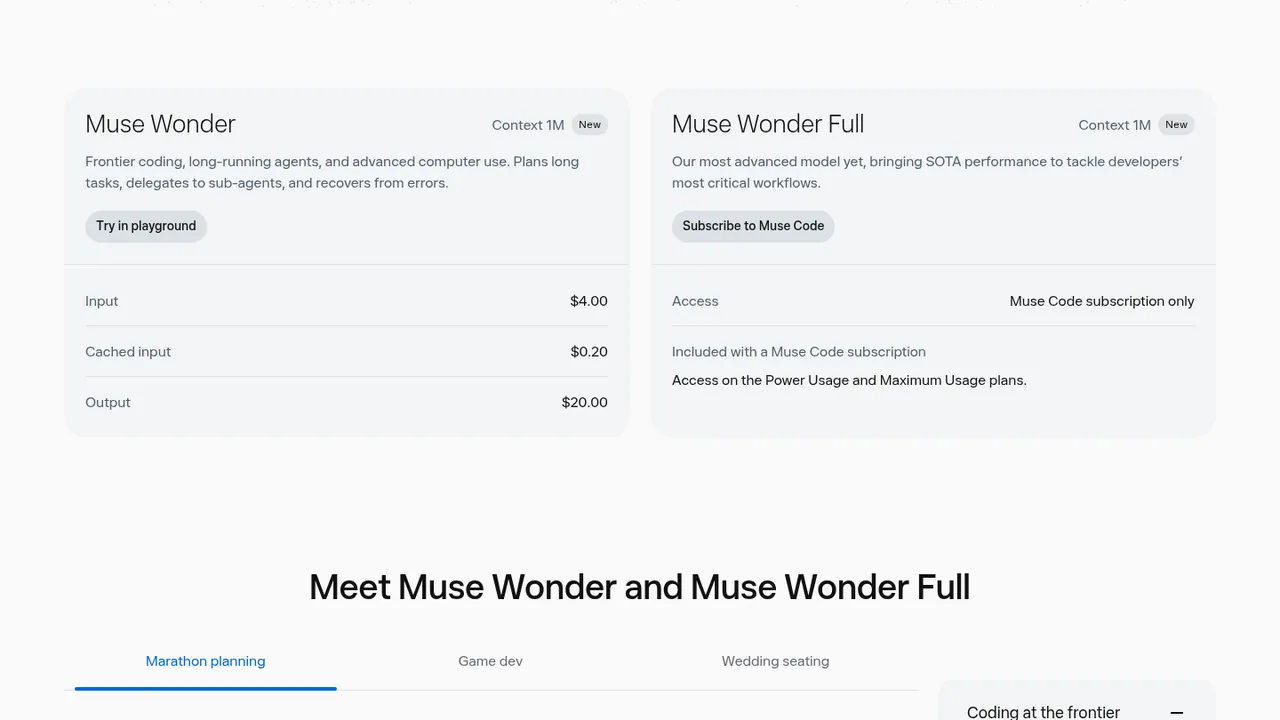1280x720 pixels.
Task: Click Subscribe to Muse Code button
Action: 753,226
